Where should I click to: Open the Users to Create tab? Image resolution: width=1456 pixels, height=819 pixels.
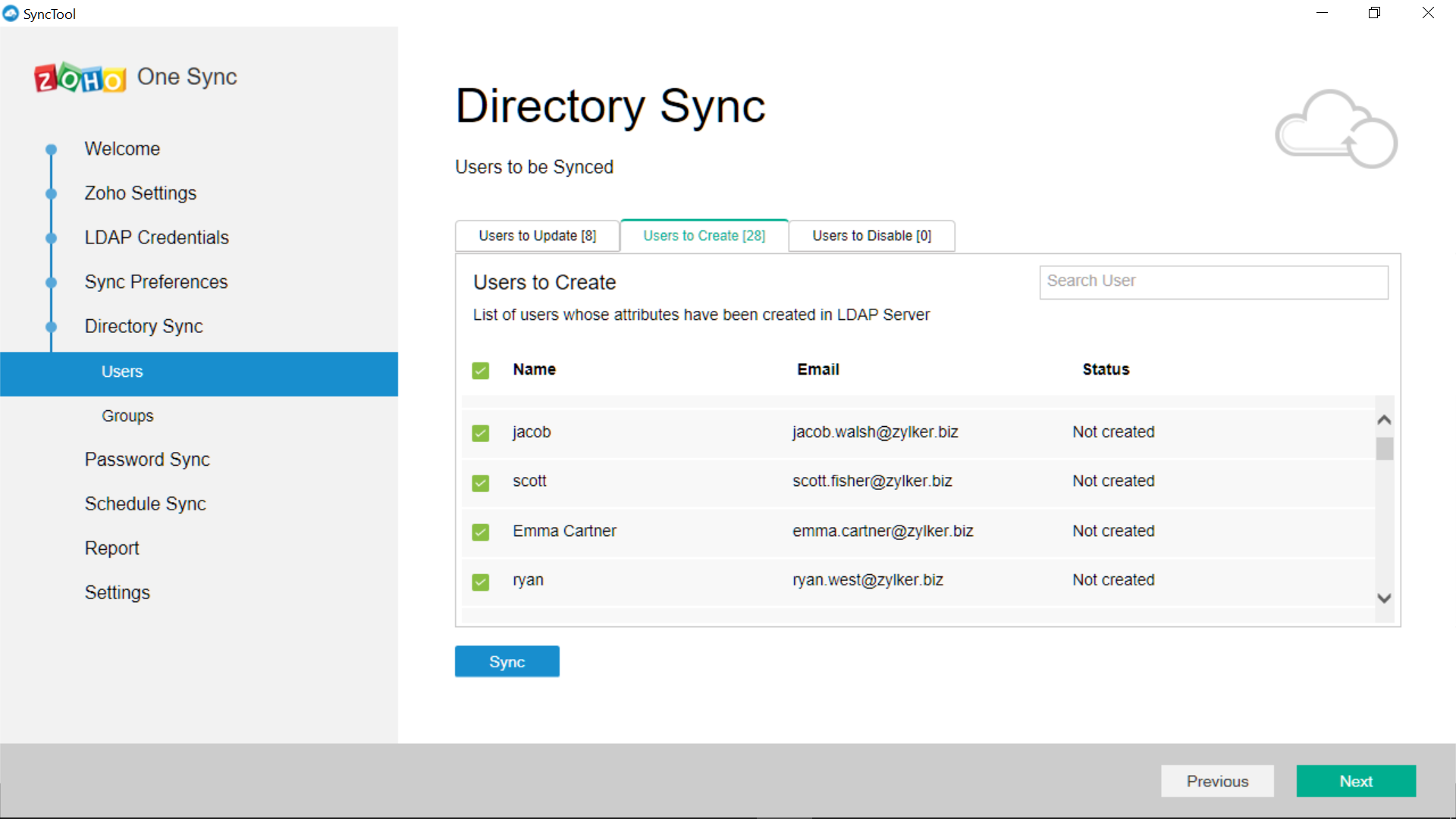pos(704,236)
